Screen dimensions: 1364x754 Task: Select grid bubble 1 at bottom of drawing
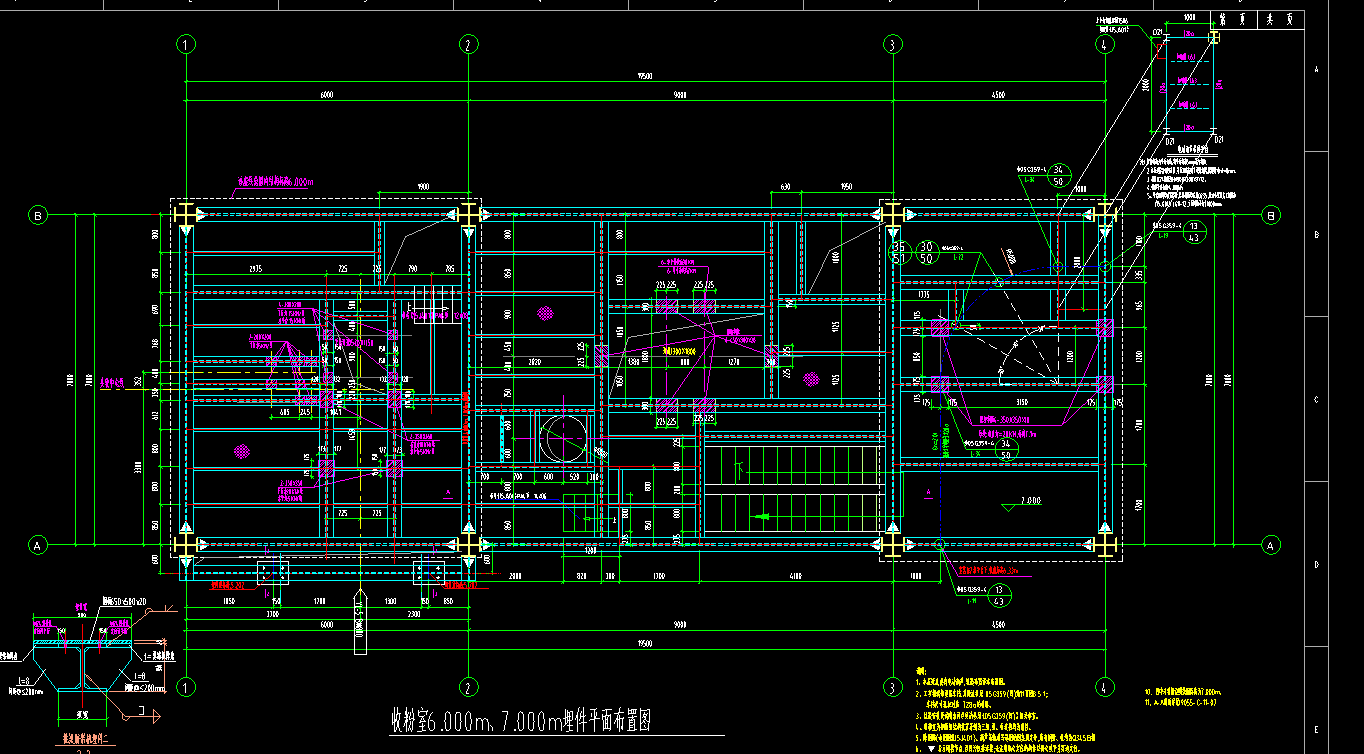click(x=185, y=687)
